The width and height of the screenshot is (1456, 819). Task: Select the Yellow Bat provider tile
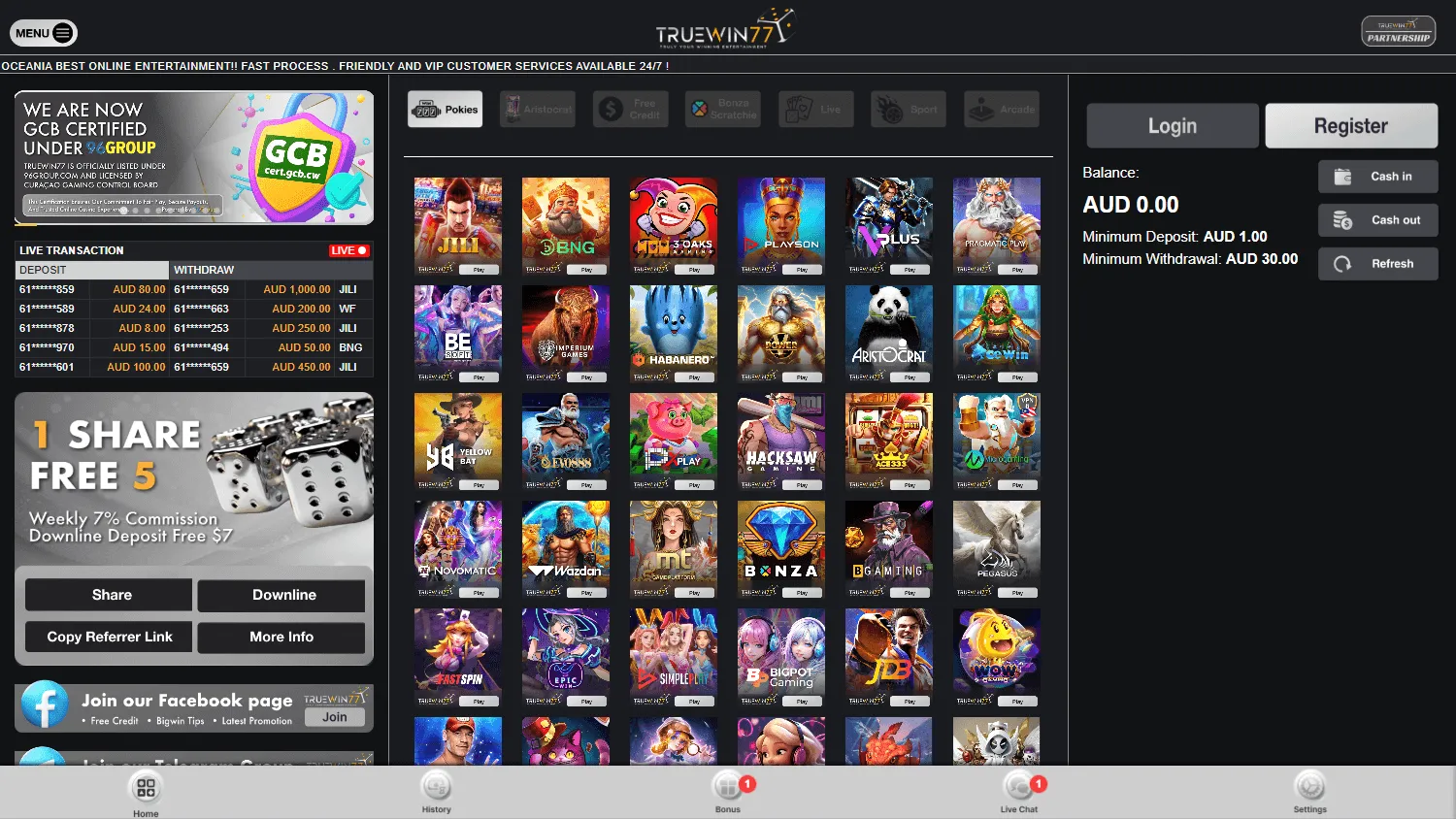pos(458,442)
